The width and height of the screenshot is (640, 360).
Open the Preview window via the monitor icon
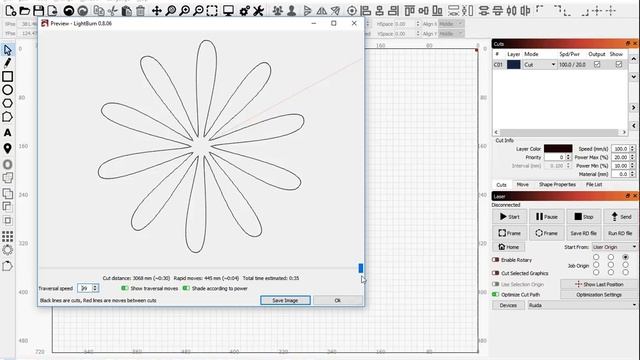[228, 11]
